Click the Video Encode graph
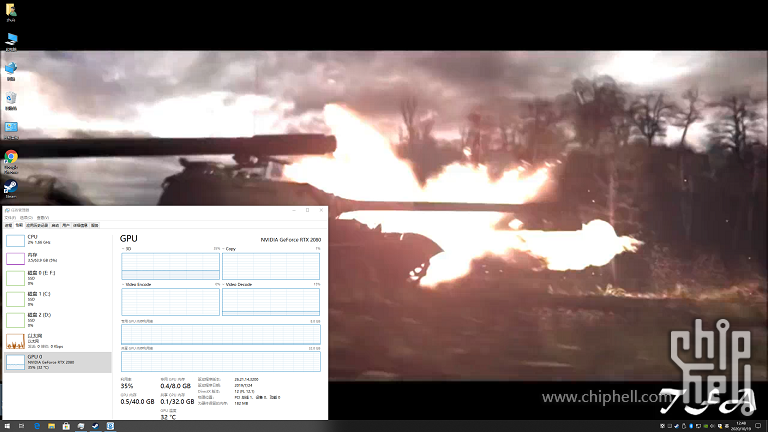The height and width of the screenshot is (432, 768). [170, 302]
